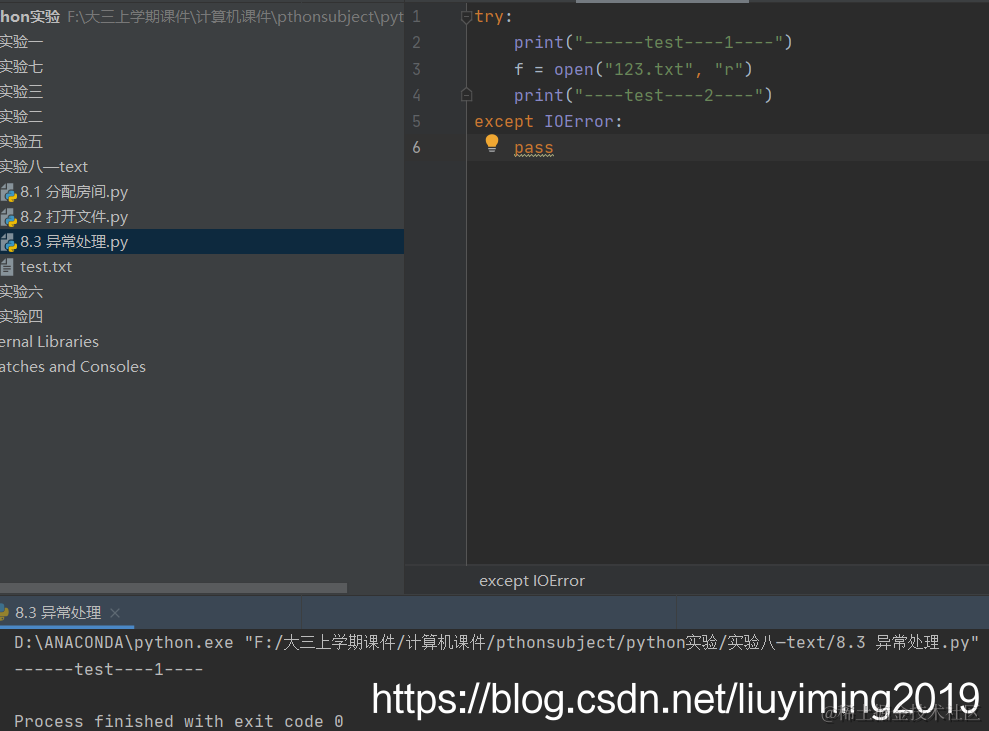Open test.txt in the project tree
This screenshot has height=731, width=989.
(x=45, y=267)
